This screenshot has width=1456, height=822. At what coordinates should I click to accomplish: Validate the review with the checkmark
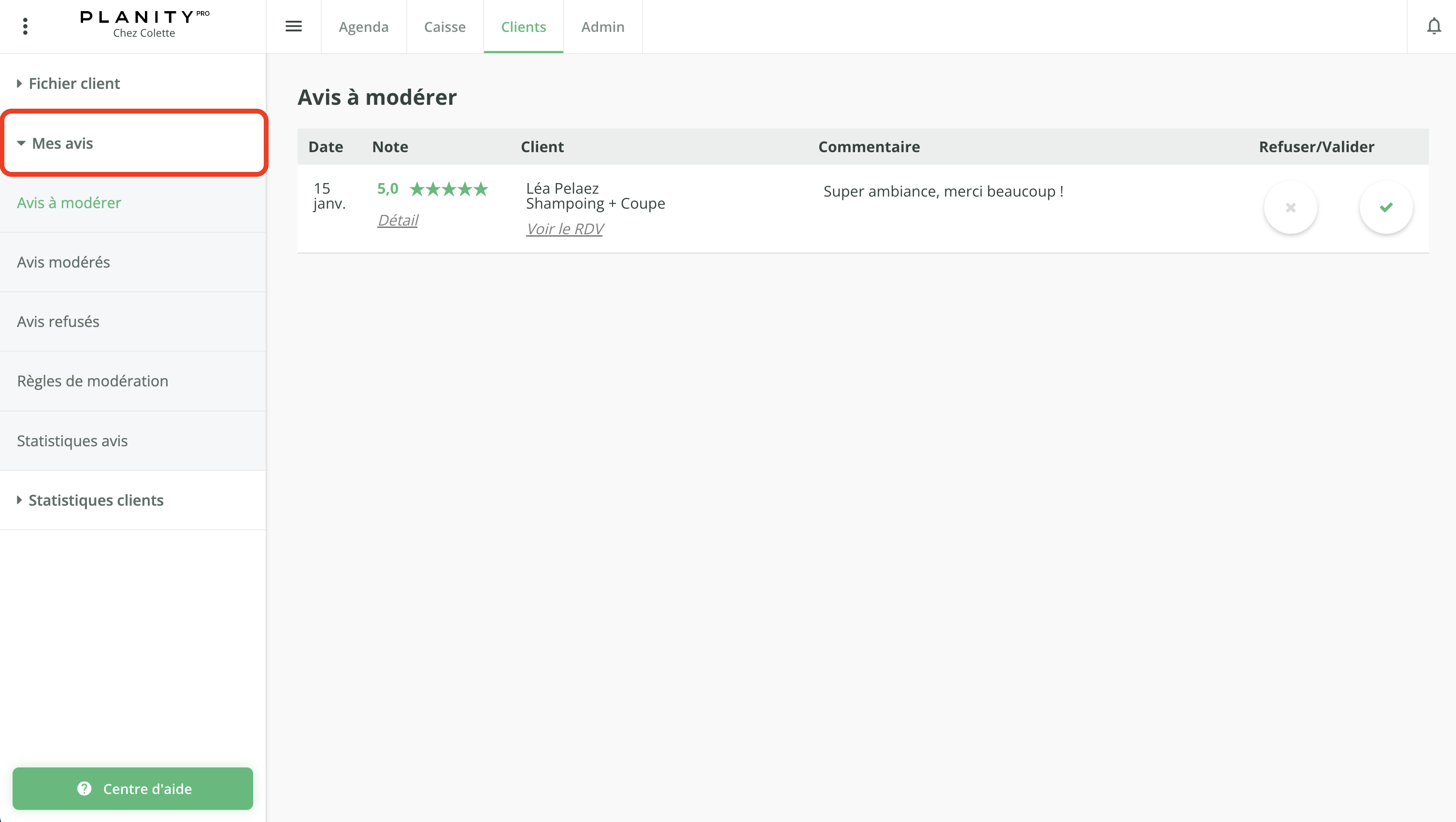1386,207
